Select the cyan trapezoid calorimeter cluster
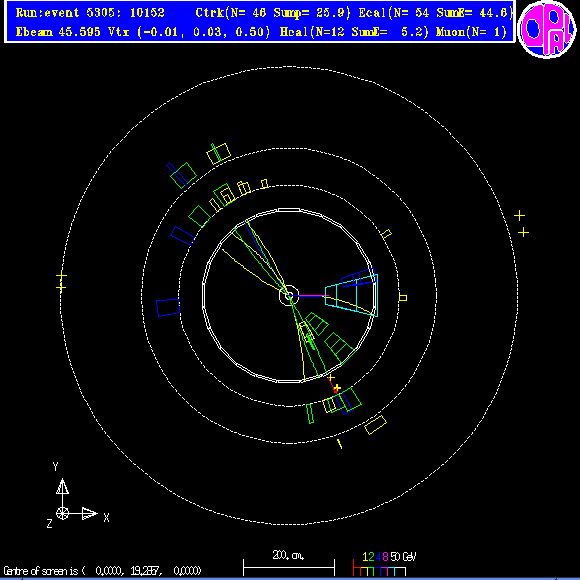 pos(351,295)
